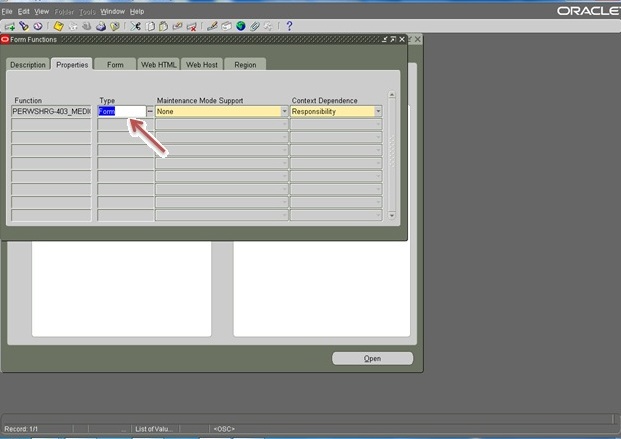Screen dimensions: 621x439
Task: Click the Copy toolbar icon
Action: tap(150, 27)
